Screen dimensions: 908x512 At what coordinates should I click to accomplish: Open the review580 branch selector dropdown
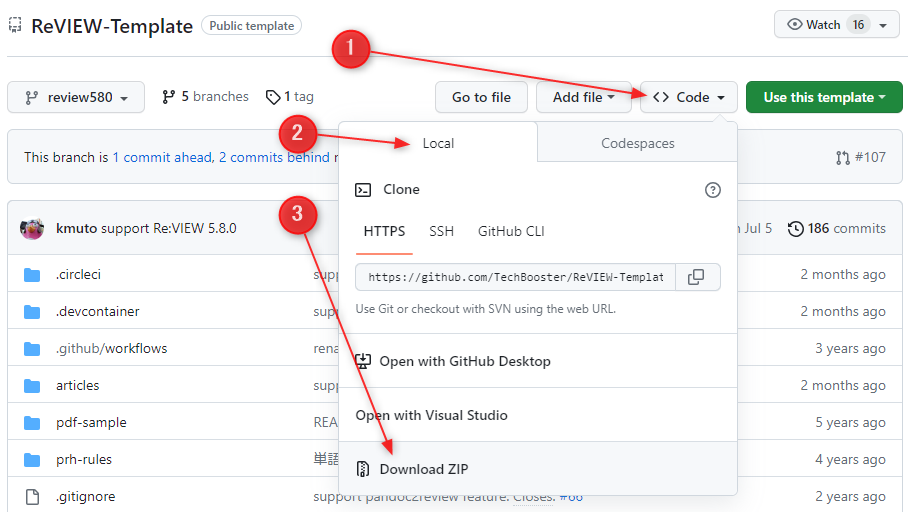click(76, 97)
